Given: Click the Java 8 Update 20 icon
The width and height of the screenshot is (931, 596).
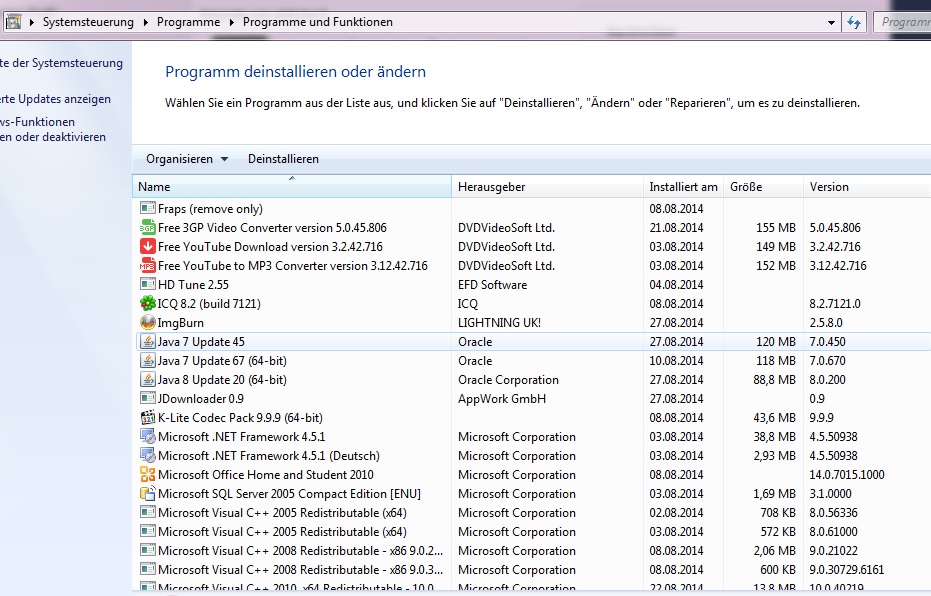Looking at the screenshot, I should 147,379.
